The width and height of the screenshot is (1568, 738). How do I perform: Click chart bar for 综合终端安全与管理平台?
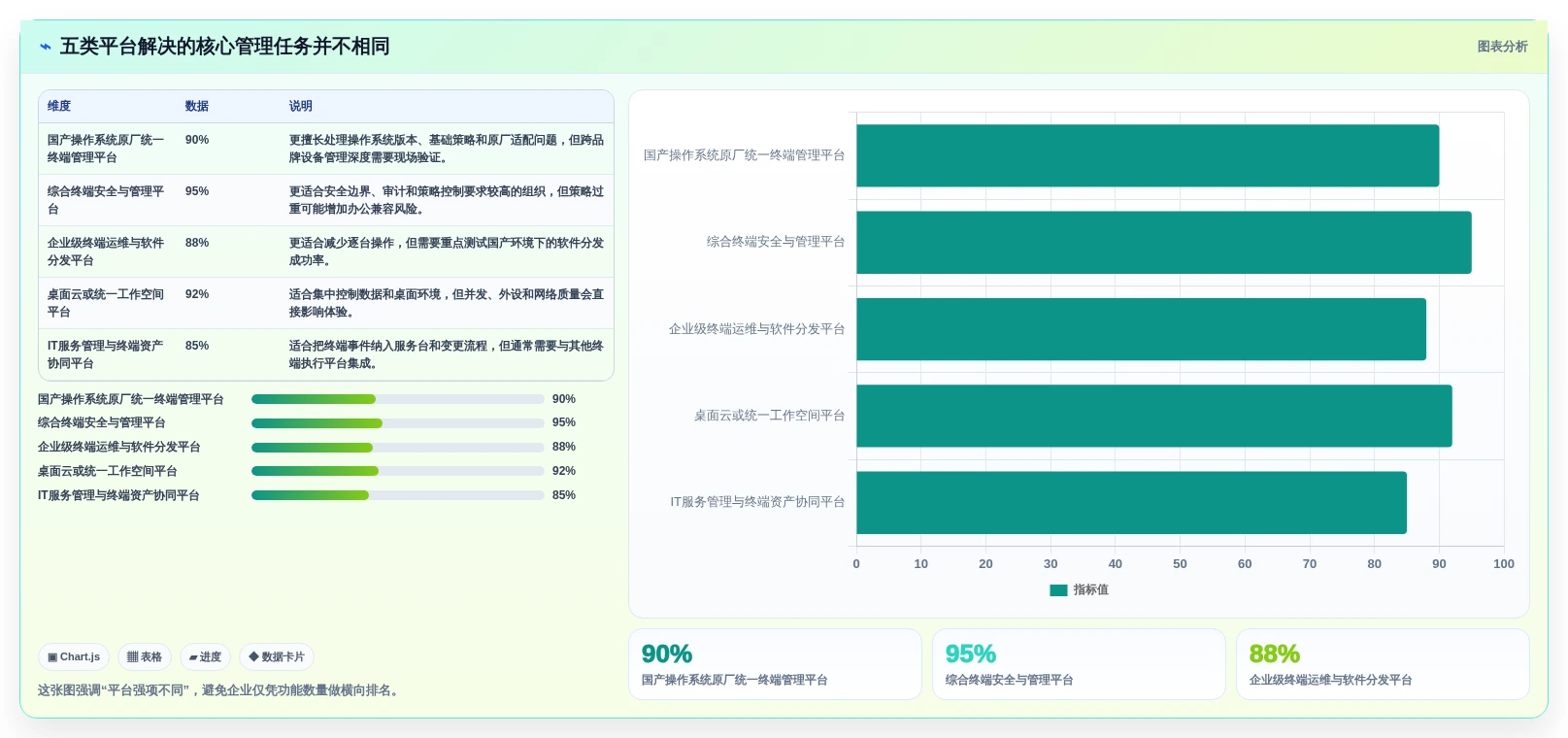point(1164,243)
